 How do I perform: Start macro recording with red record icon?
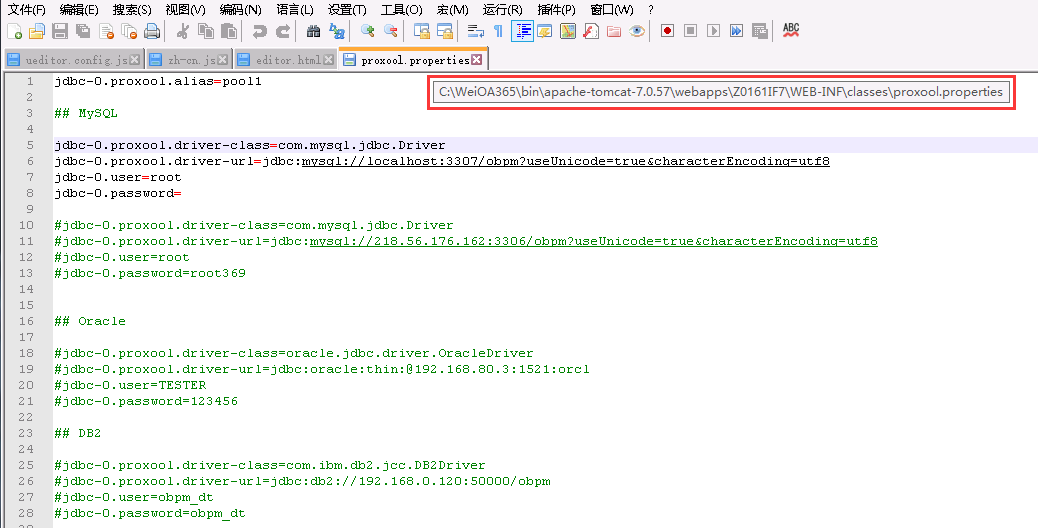[x=667, y=31]
